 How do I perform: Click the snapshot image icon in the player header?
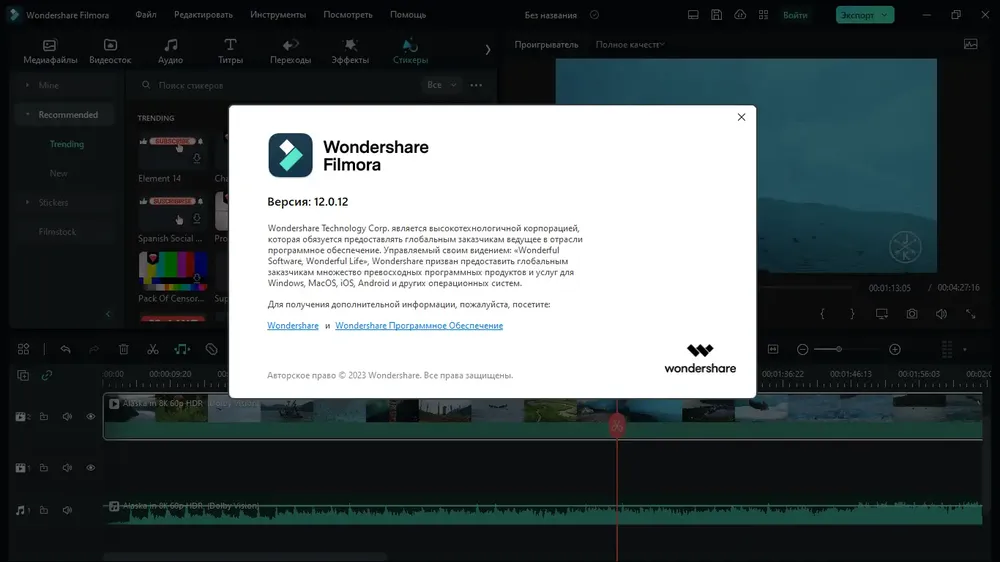pos(971,44)
